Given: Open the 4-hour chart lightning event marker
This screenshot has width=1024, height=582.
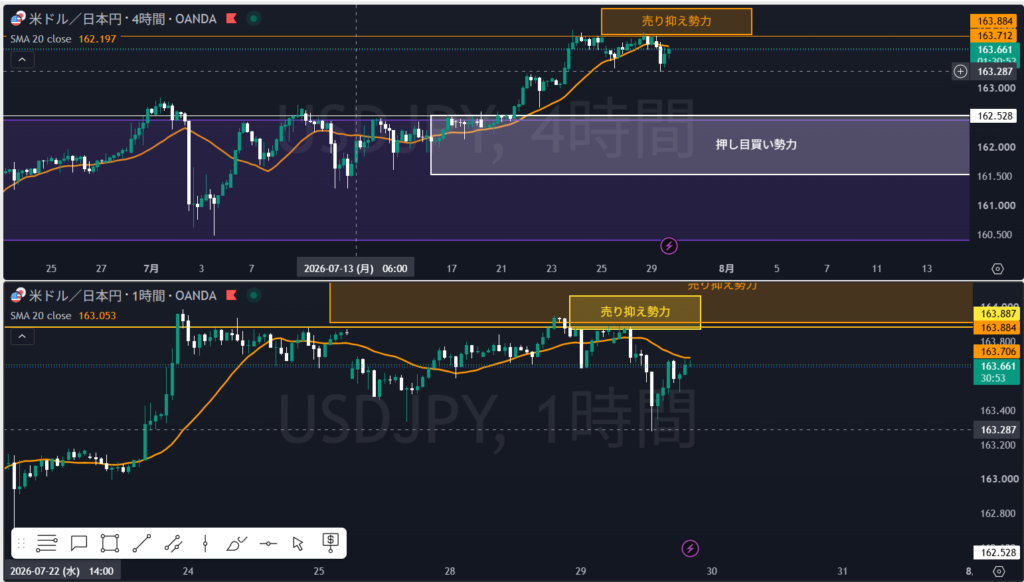Looking at the screenshot, I should 669,246.
